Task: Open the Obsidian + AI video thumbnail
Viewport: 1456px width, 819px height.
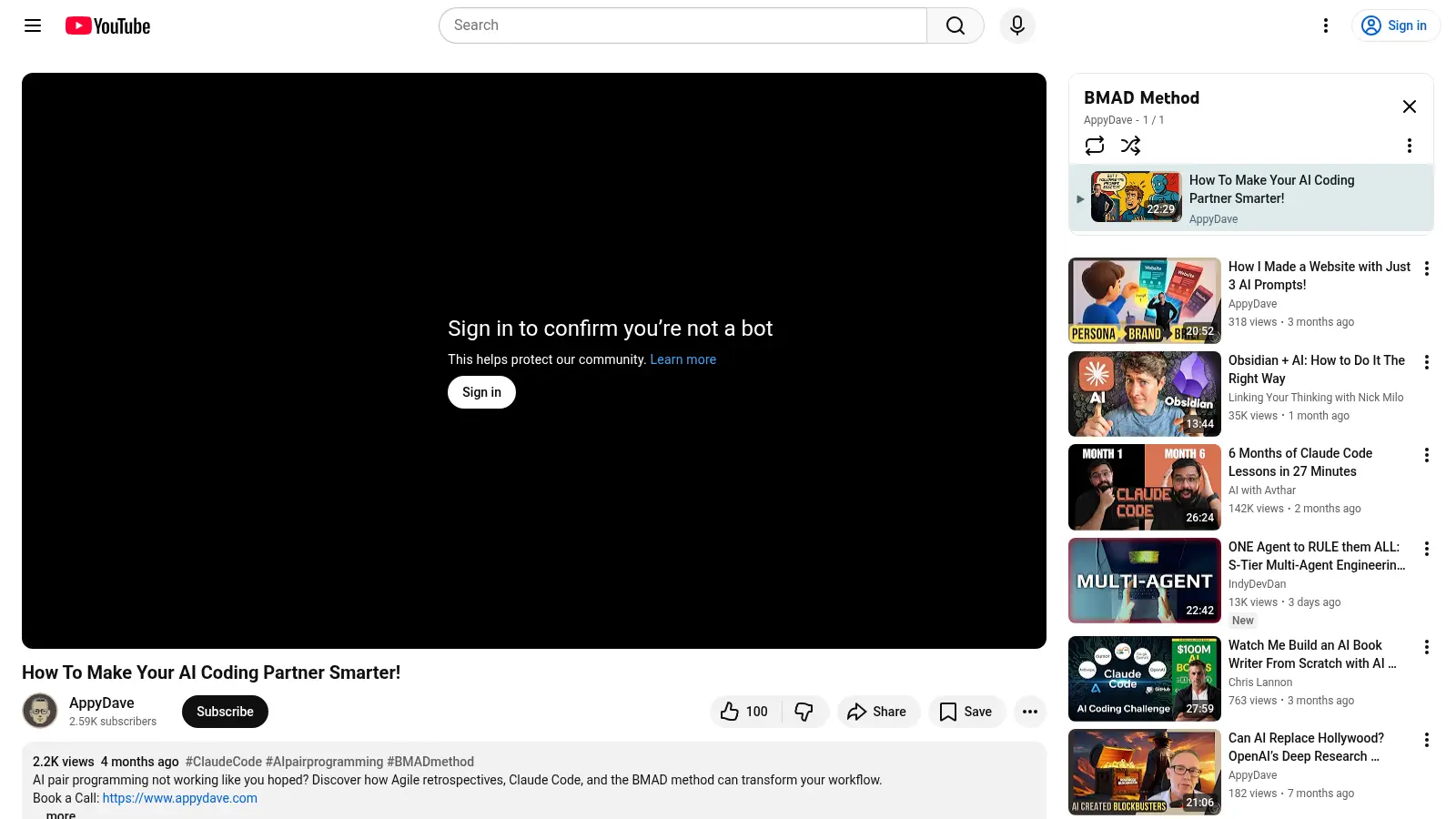Action: 1145,394
